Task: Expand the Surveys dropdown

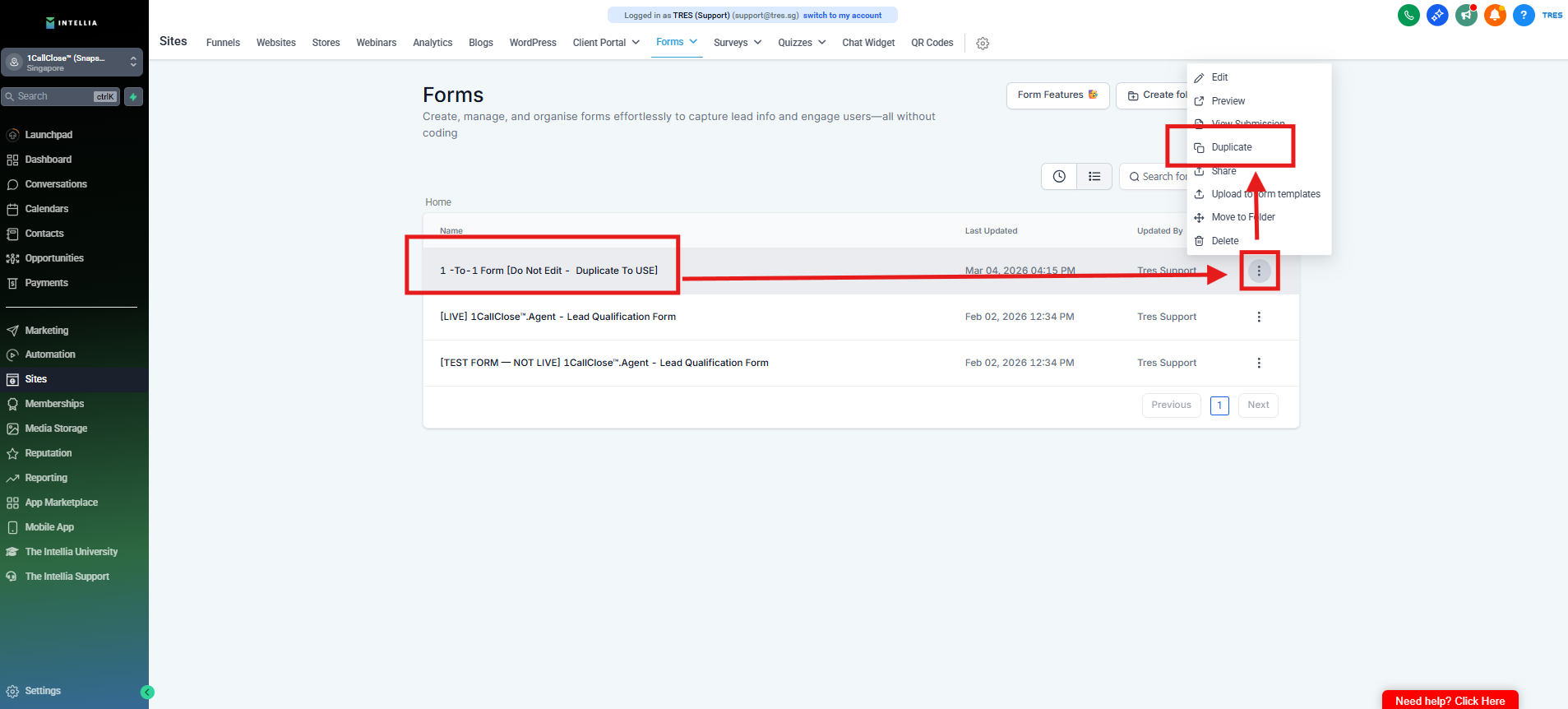Action: click(738, 43)
